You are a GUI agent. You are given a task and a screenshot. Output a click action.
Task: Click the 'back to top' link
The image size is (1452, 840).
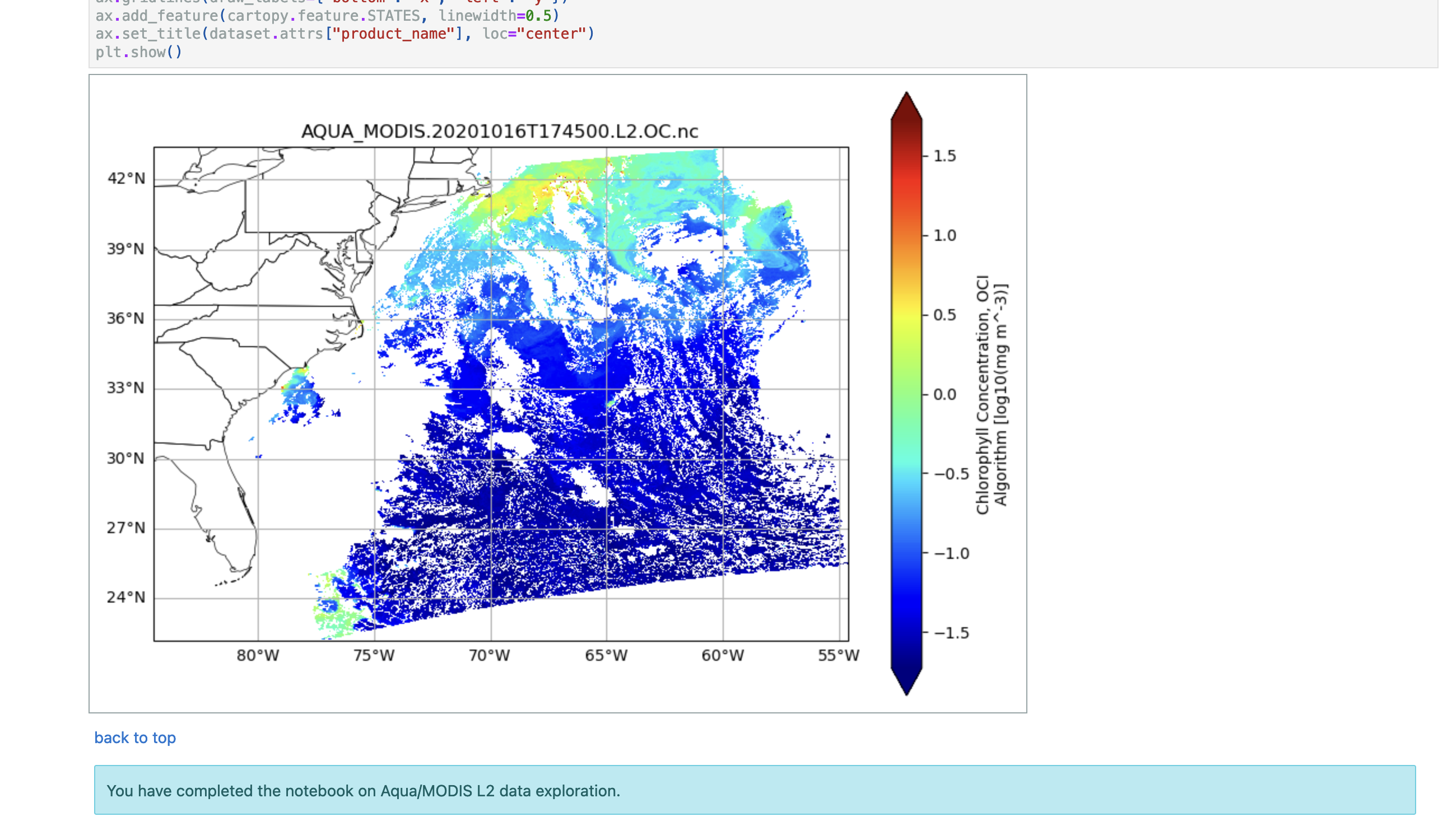[x=135, y=738]
